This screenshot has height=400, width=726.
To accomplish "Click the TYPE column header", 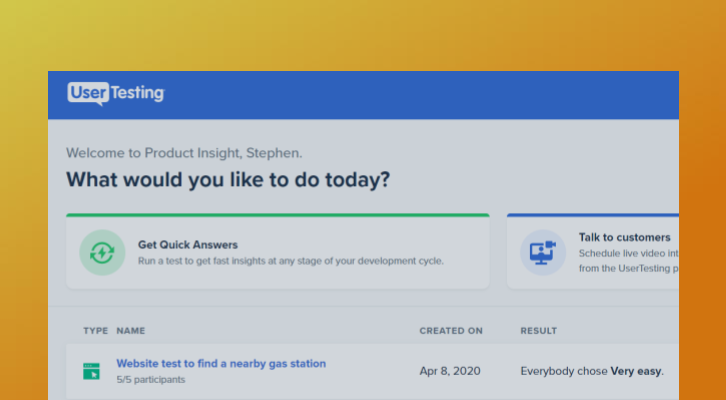I will pos(96,331).
